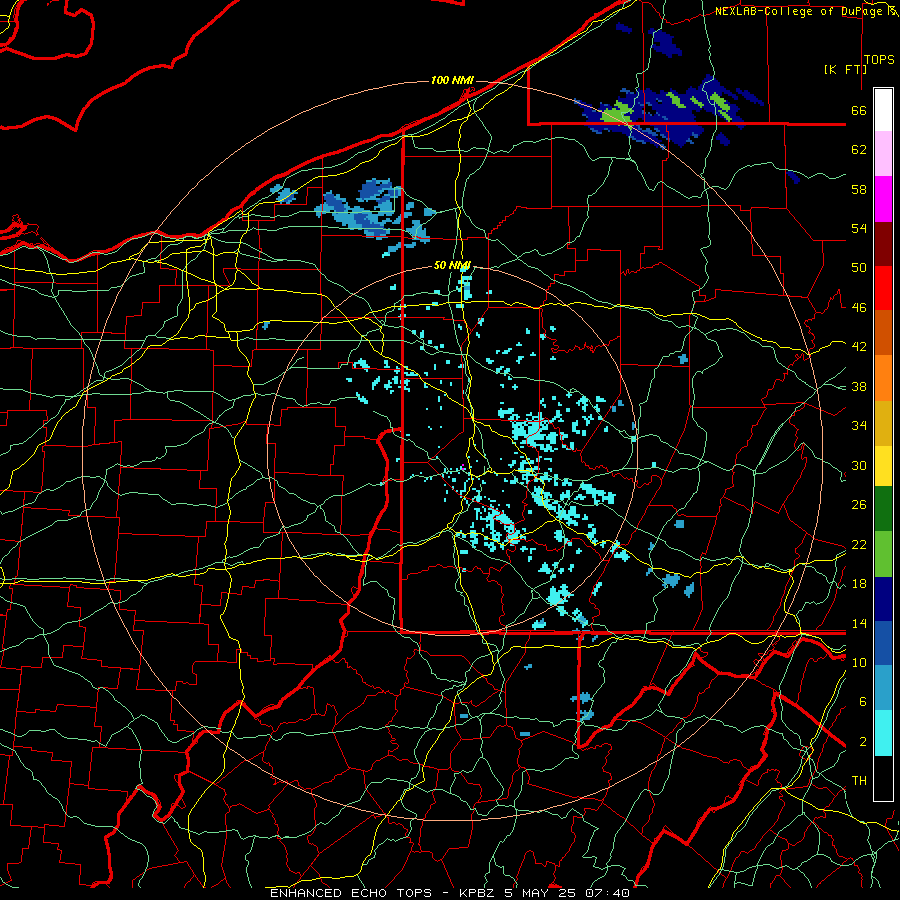The height and width of the screenshot is (900, 900).
Task: Click the black TH legend swatch
Action: point(883,778)
